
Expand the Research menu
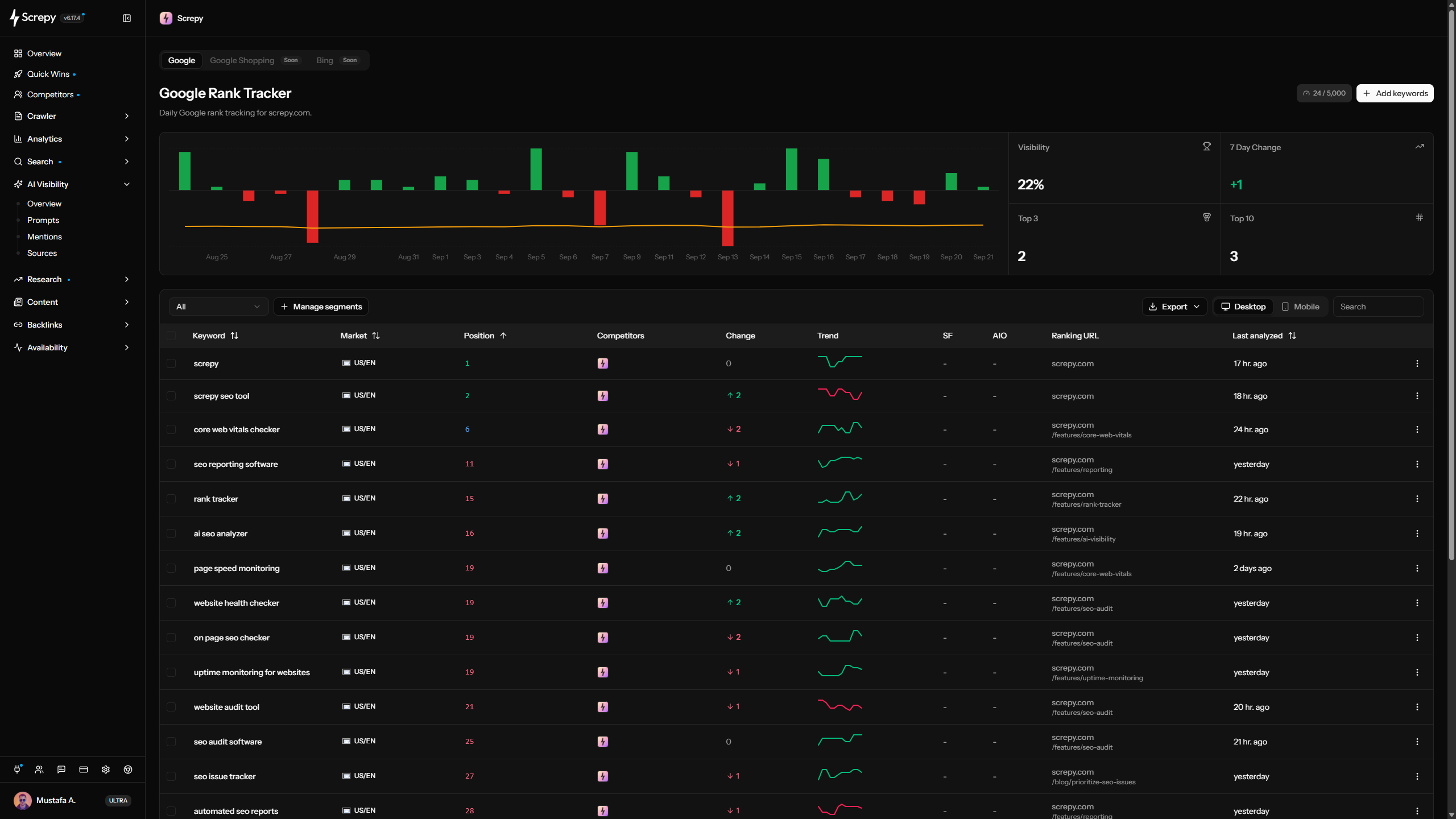(x=72, y=279)
